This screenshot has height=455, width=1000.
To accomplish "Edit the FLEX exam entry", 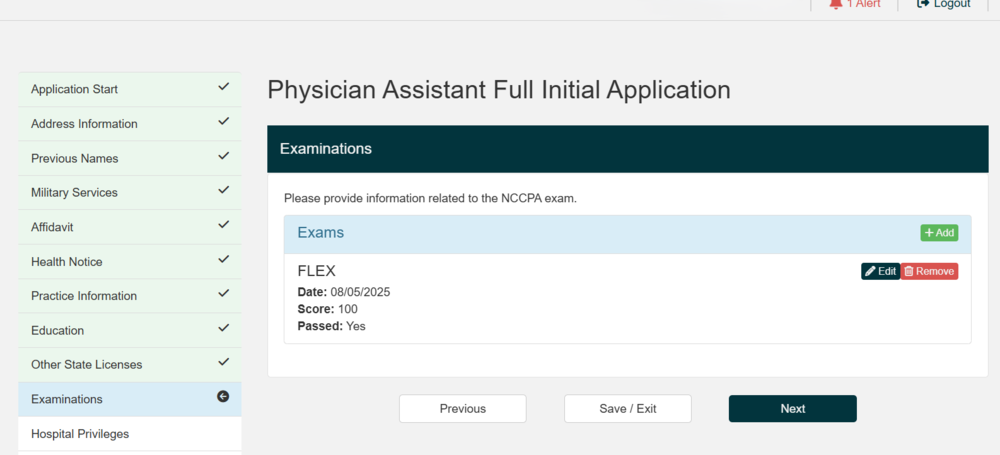I will 880,271.
